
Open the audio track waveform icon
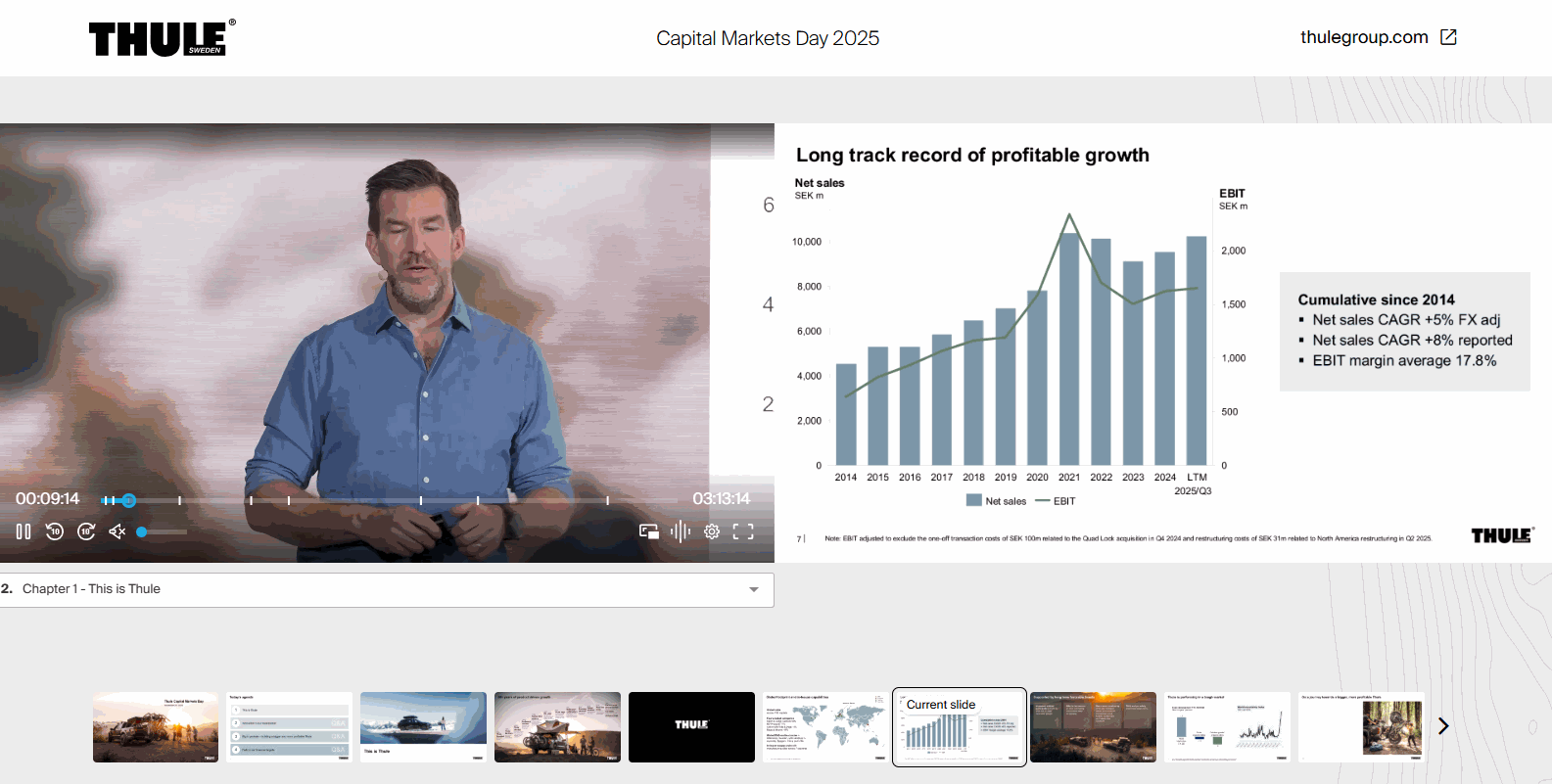681,531
